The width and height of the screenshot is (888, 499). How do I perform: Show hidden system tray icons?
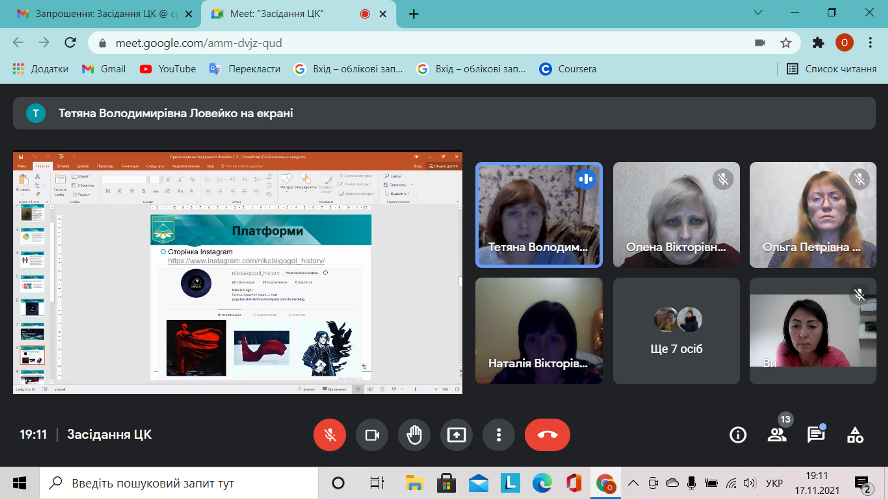(633, 483)
